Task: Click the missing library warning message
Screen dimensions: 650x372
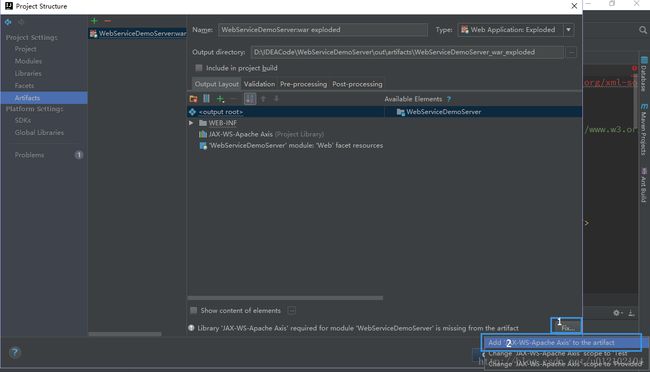Action: (358, 328)
